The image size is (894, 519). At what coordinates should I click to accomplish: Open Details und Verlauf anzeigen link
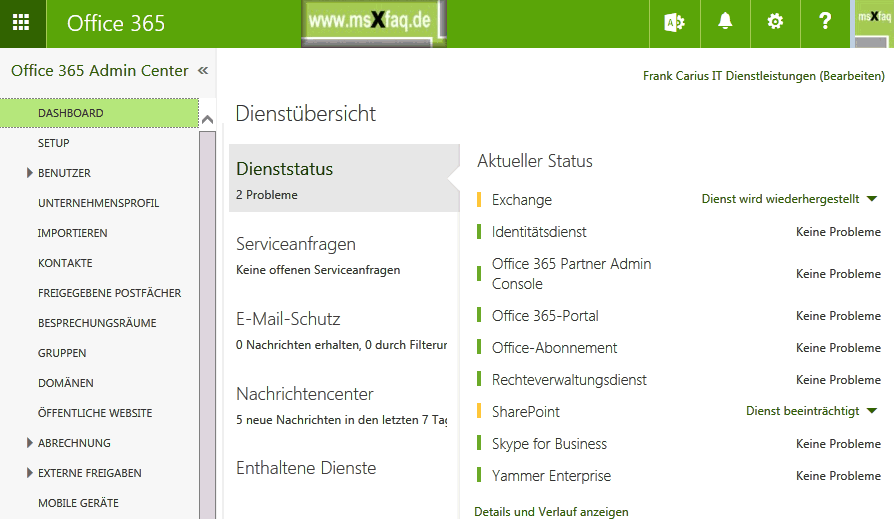click(x=551, y=512)
